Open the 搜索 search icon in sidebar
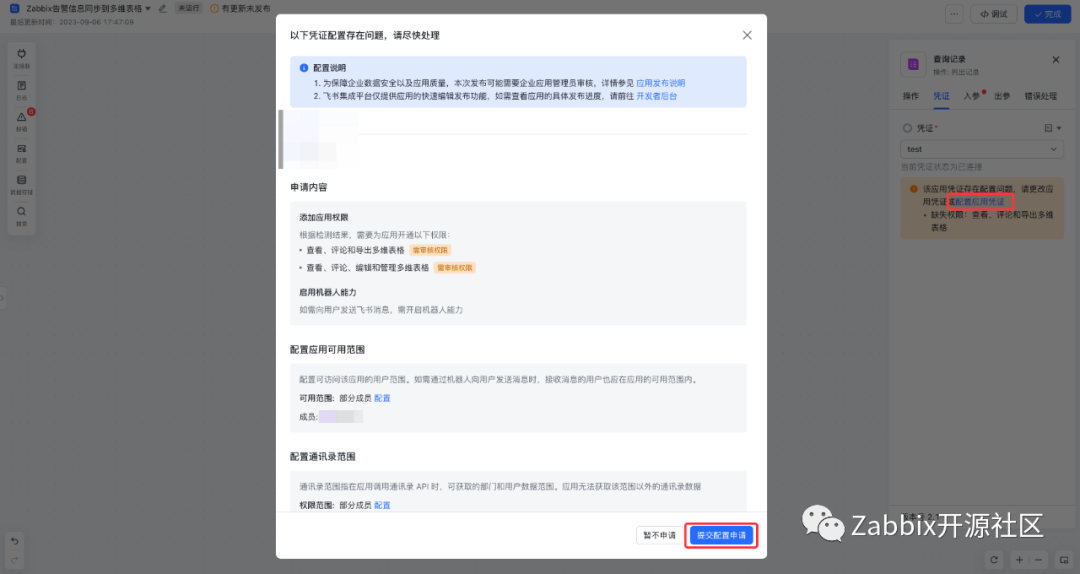The image size is (1080, 574). tap(21, 212)
